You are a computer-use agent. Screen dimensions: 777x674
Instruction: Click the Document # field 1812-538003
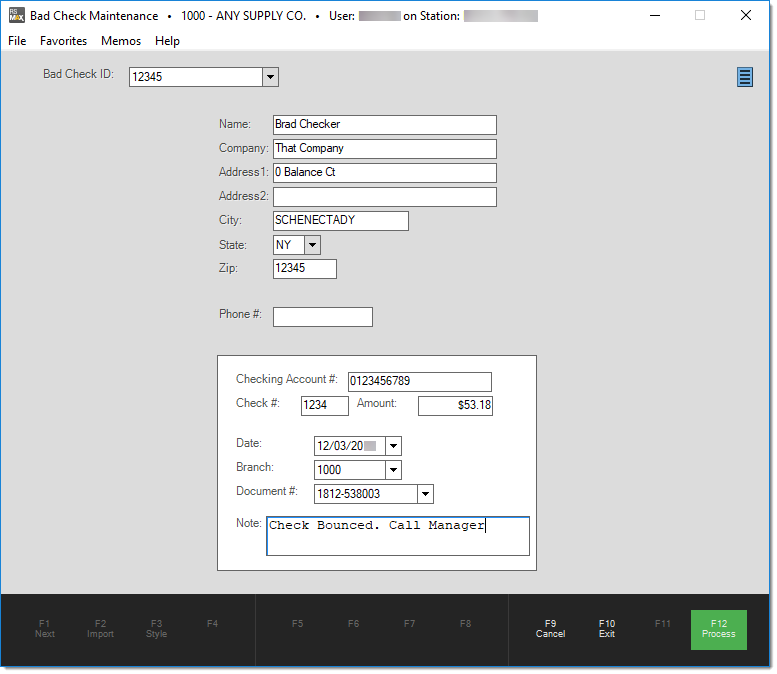367,495
